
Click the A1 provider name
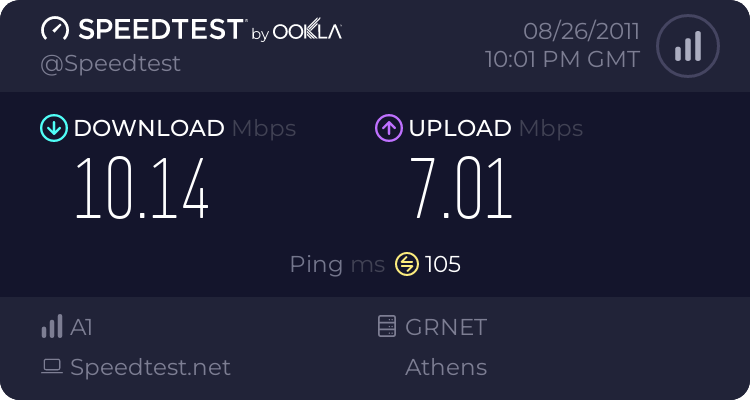pos(82,326)
